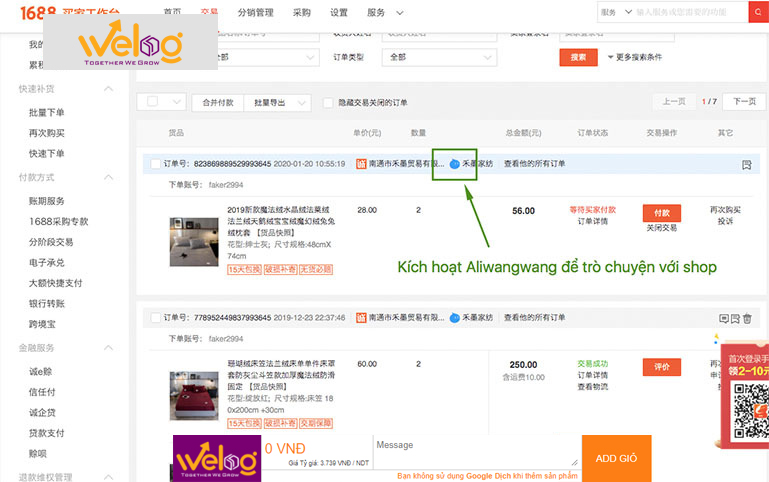
Task: Click orange shop badge on 2020-01-20 order
Action: [x=361, y=164]
